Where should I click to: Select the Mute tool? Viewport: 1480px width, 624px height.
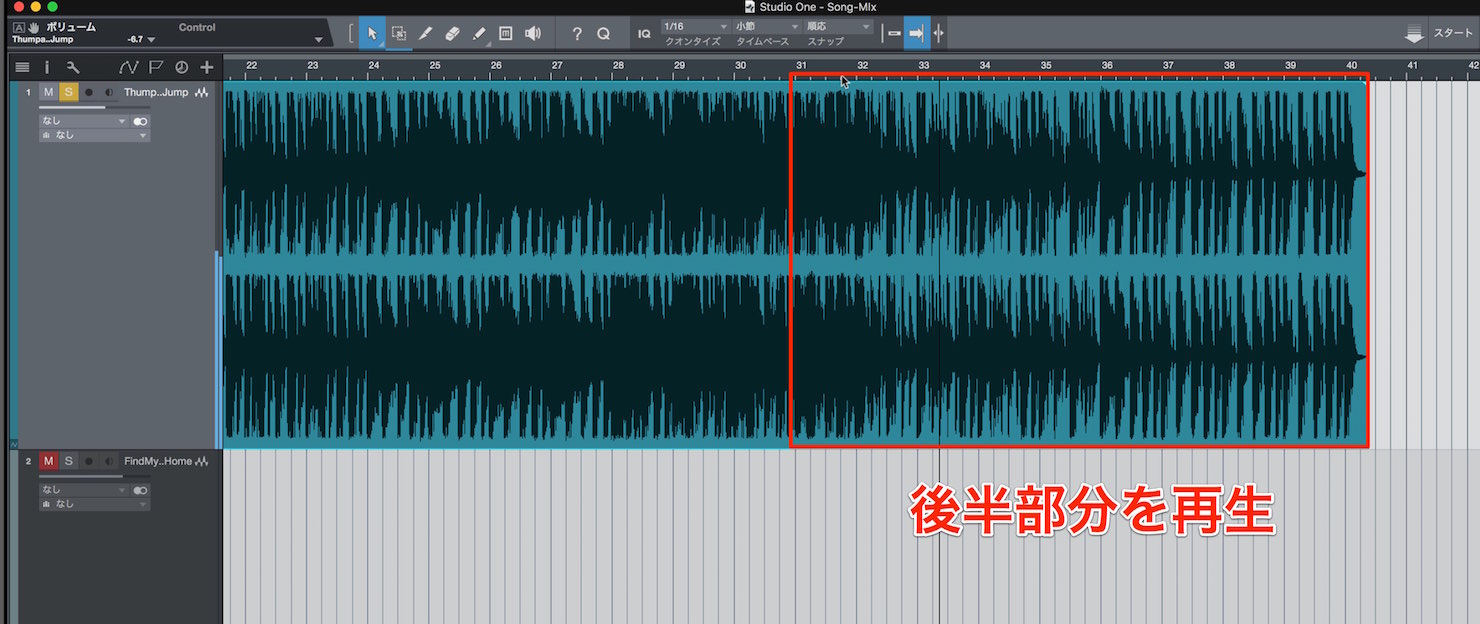click(506, 33)
